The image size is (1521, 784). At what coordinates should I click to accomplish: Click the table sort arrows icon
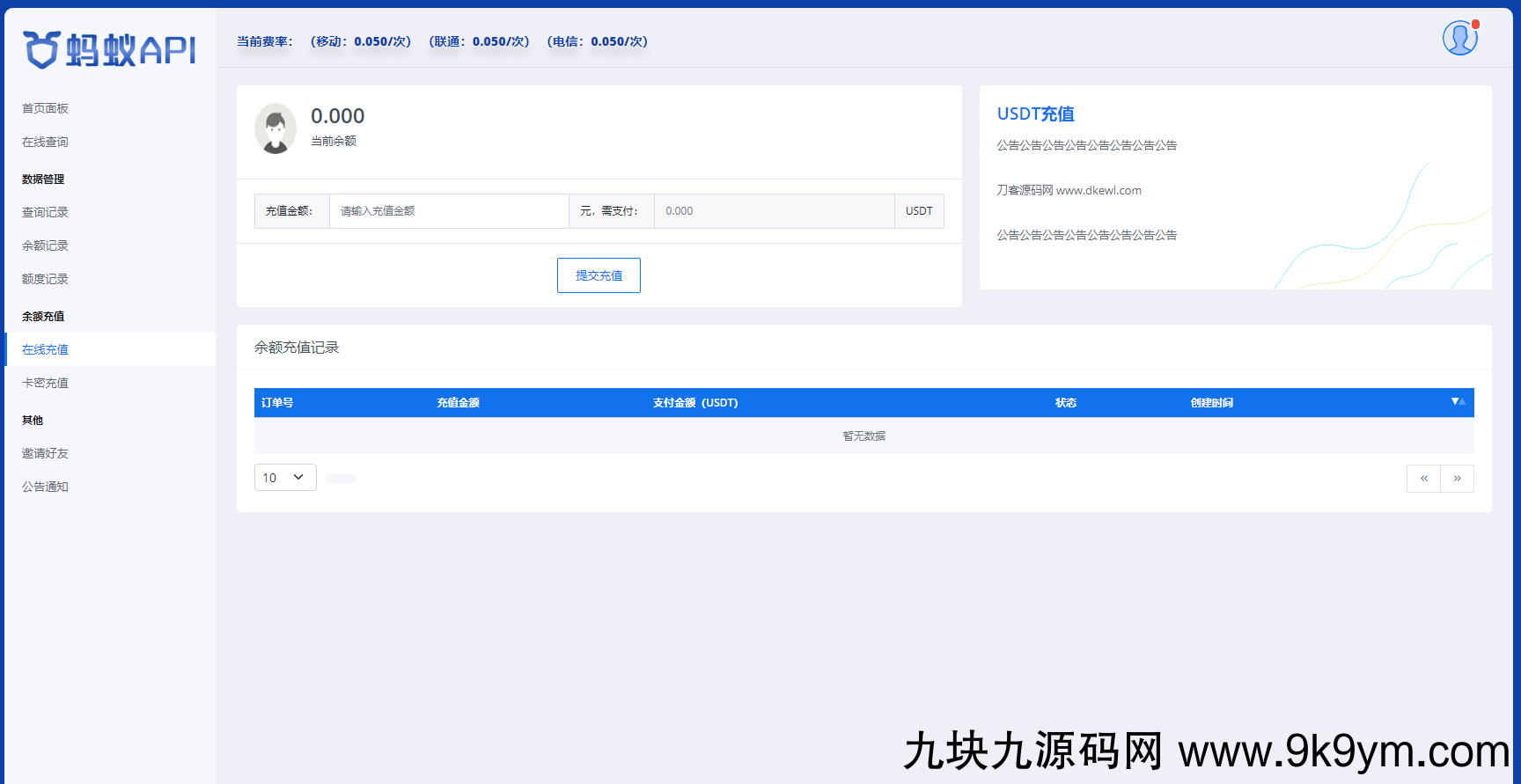point(1458,402)
